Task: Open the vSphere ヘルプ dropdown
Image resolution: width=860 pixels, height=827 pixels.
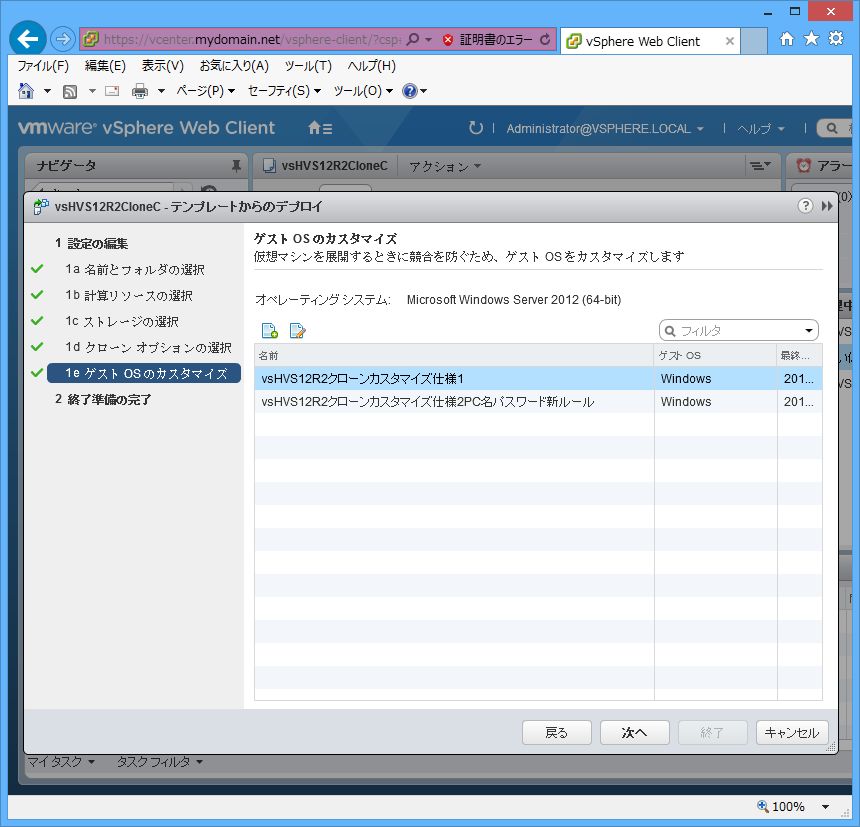Action: (761, 129)
